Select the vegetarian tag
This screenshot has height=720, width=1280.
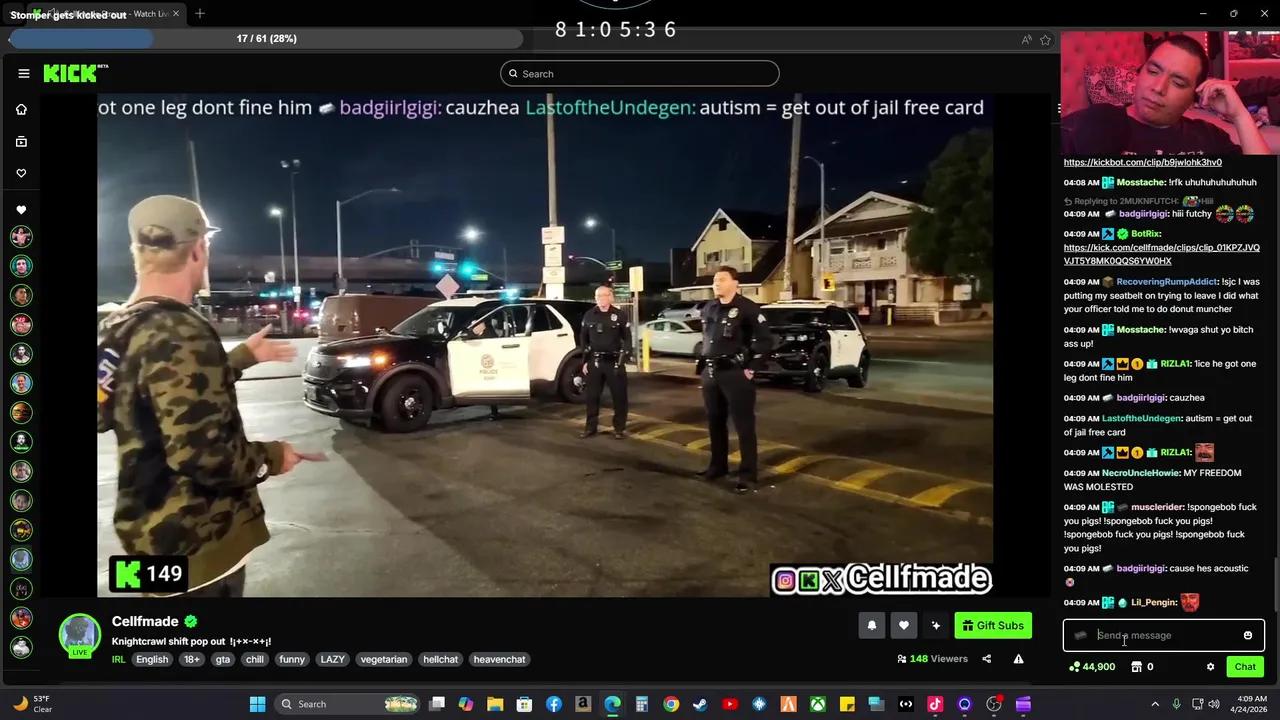pyautogui.click(x=384, y=659)
